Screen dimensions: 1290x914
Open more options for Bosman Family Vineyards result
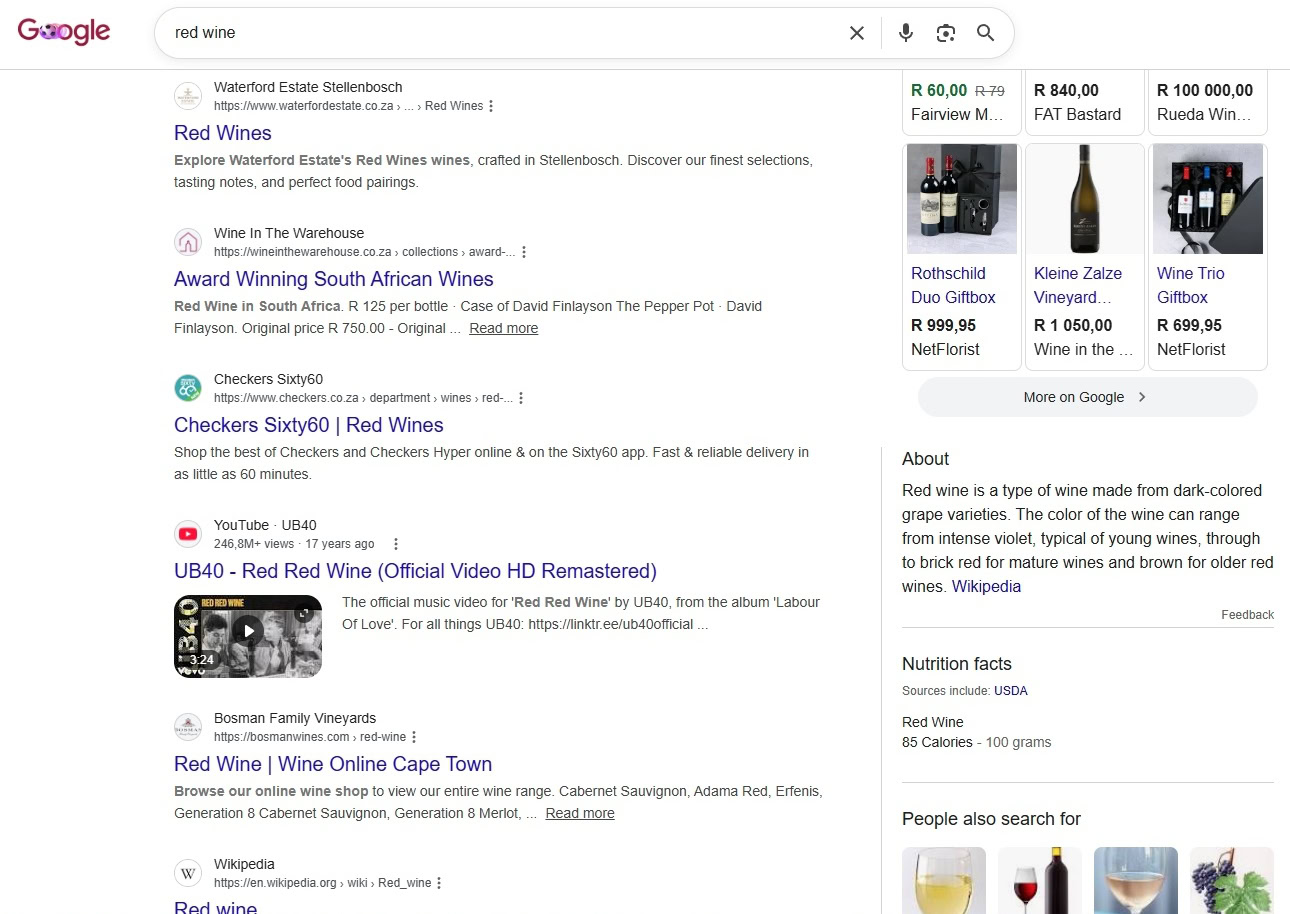(x=414, y=737)
